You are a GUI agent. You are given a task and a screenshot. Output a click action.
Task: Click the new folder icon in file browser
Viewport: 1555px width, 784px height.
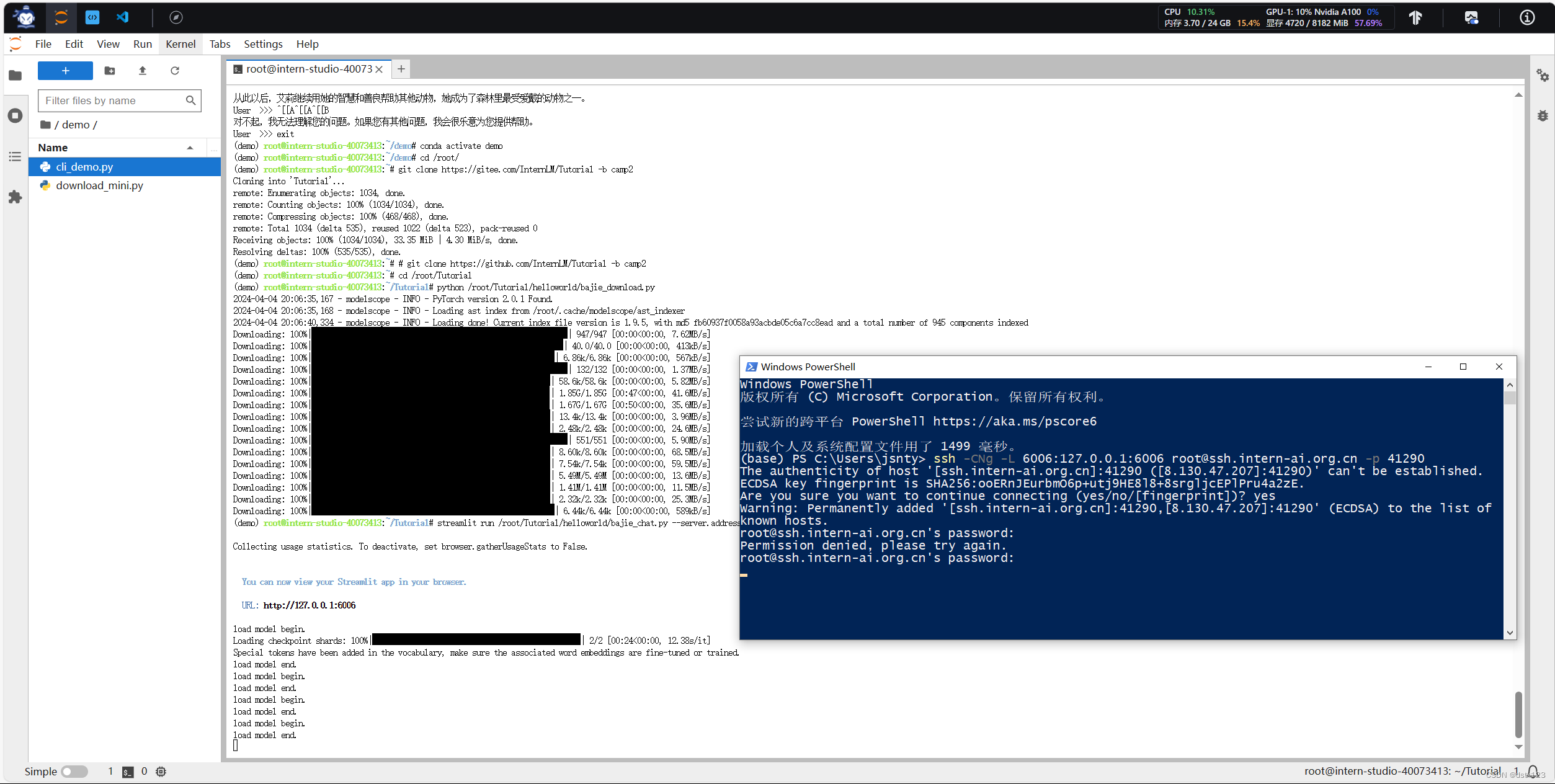(110, 71)
